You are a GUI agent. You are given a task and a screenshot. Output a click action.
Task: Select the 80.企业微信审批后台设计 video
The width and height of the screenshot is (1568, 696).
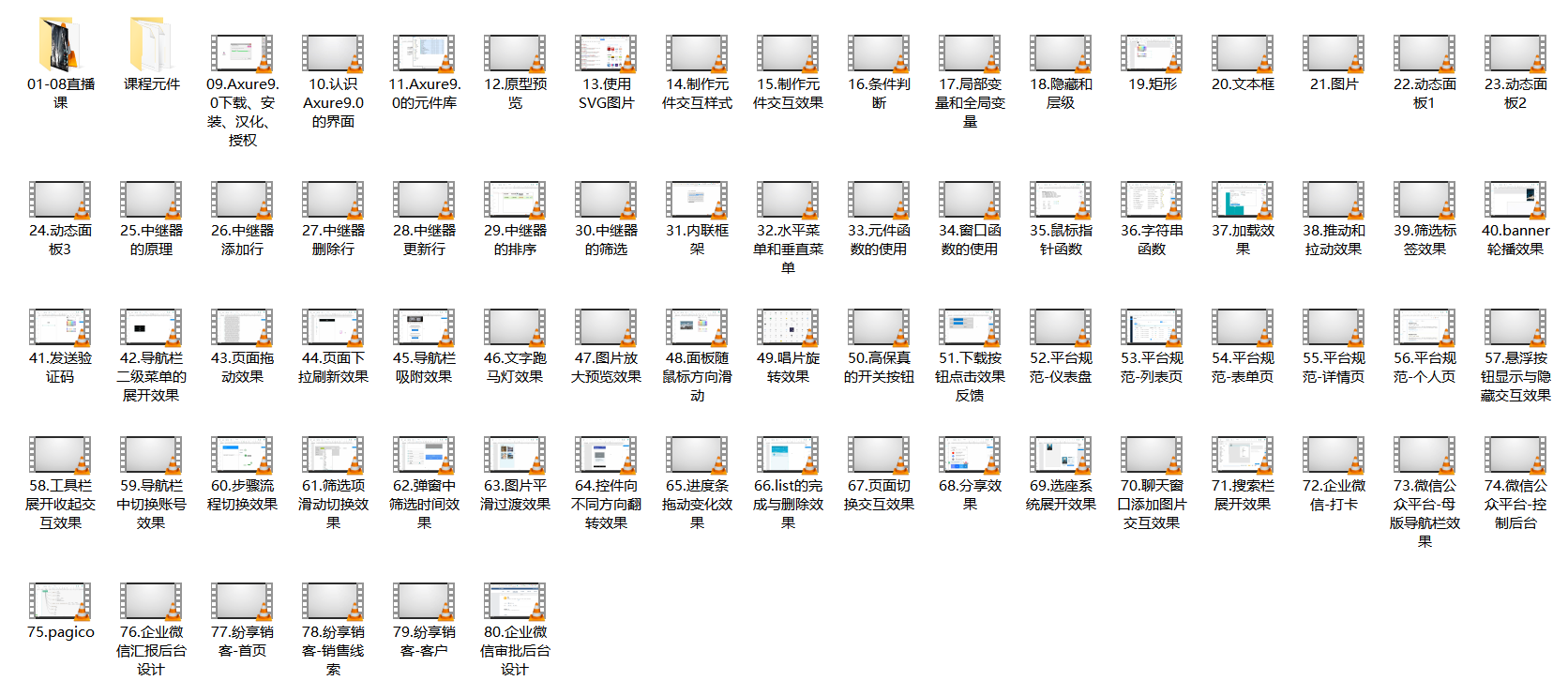pos(515,602)
